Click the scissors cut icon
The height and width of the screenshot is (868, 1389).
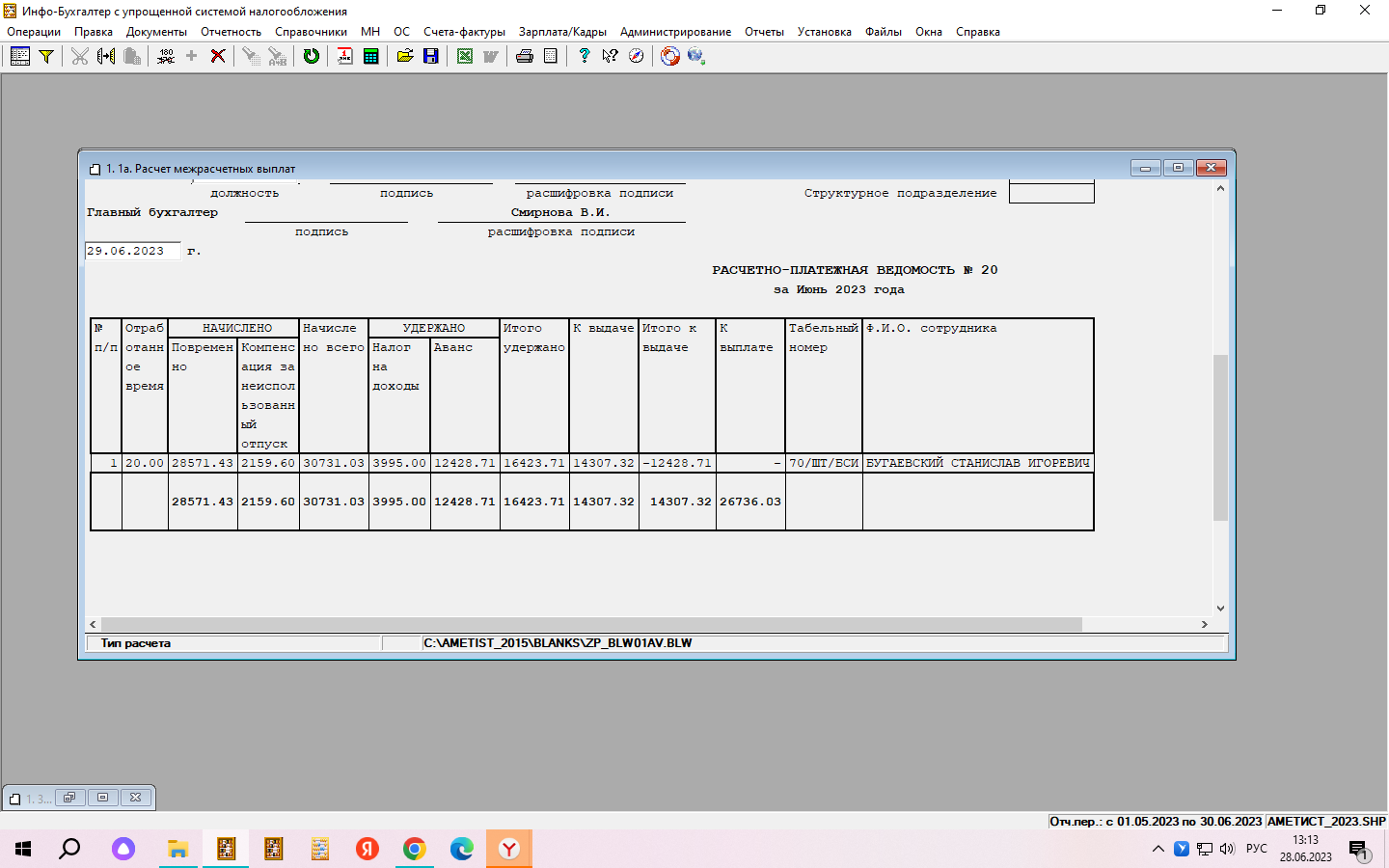point(80,56)
